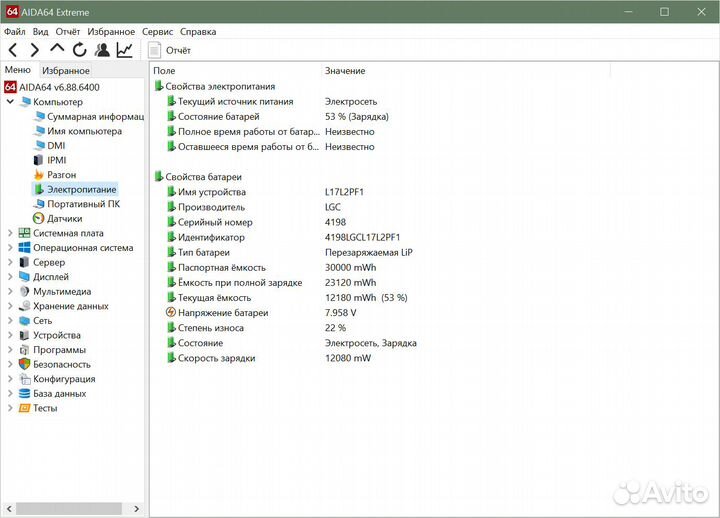The width and height of the screenshot is (720, 518).
Task: Select Датчики sensors in the tree
Action: 64,218
